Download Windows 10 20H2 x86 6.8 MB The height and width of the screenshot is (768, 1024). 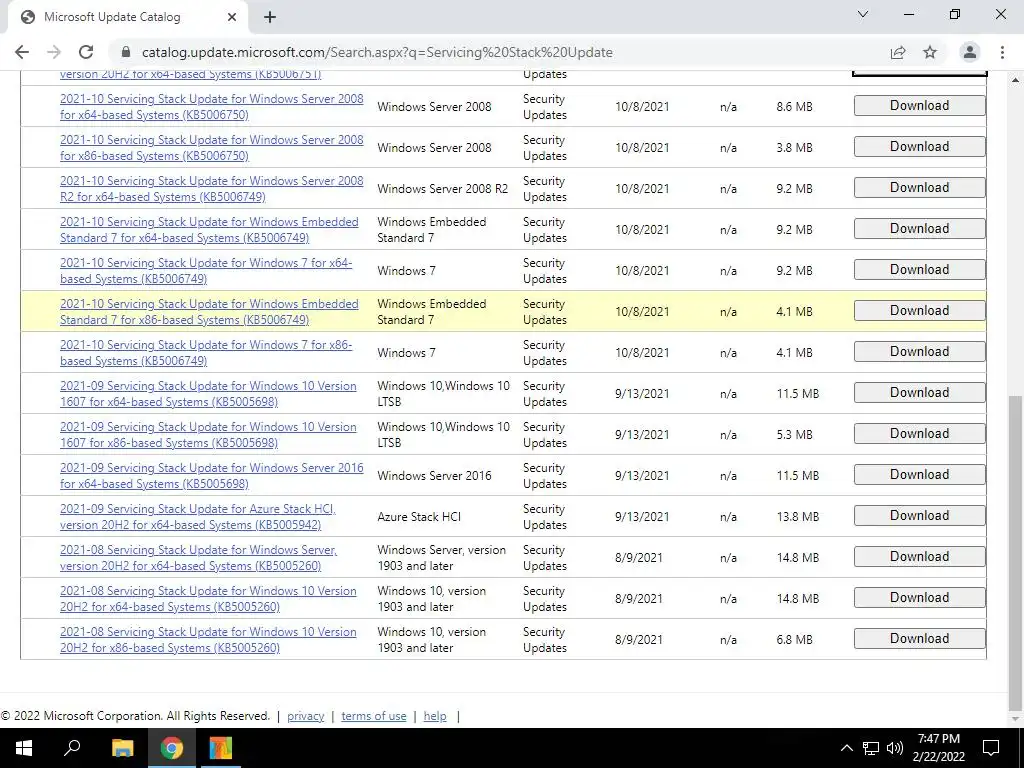(x=920, y=639)
